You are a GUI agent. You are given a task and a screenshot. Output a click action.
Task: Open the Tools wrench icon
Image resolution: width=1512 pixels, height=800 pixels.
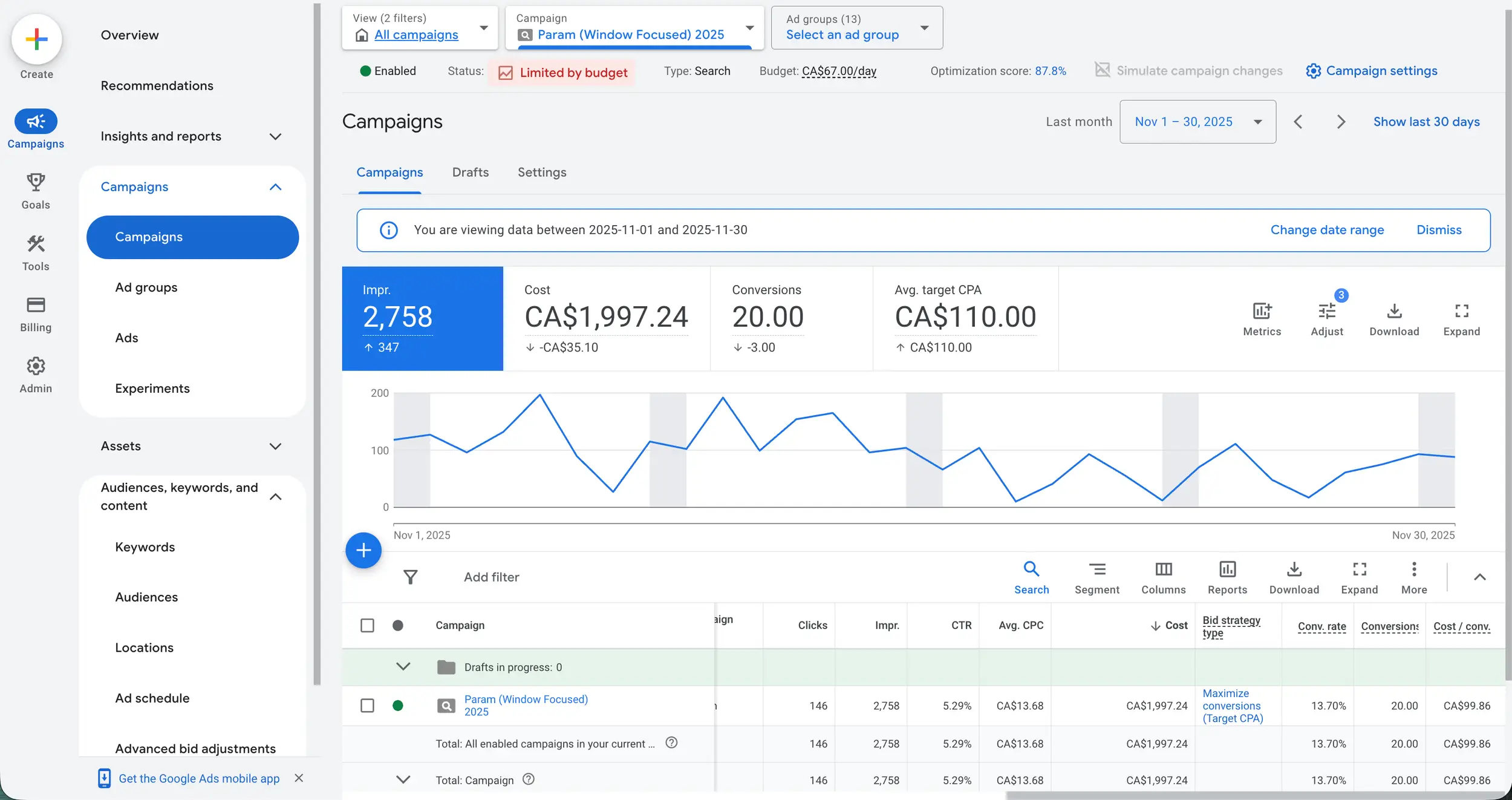36,244
